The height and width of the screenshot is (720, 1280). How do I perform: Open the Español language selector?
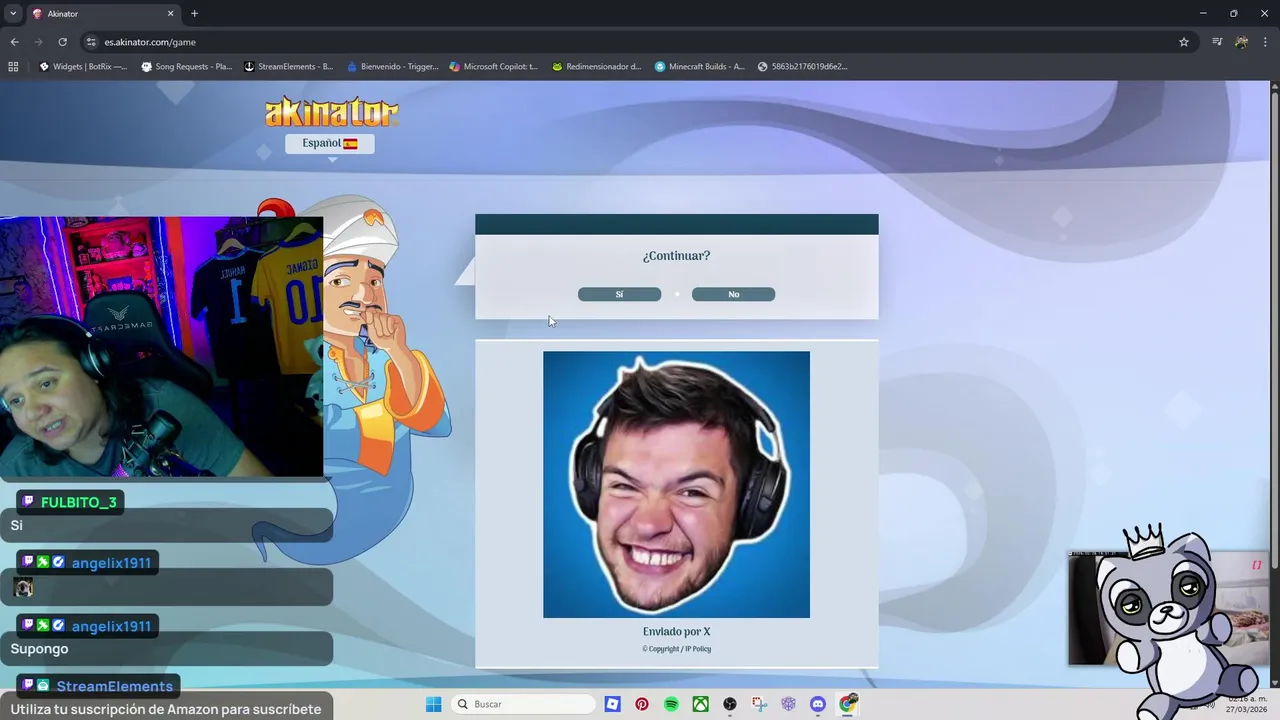pos(330,143)
